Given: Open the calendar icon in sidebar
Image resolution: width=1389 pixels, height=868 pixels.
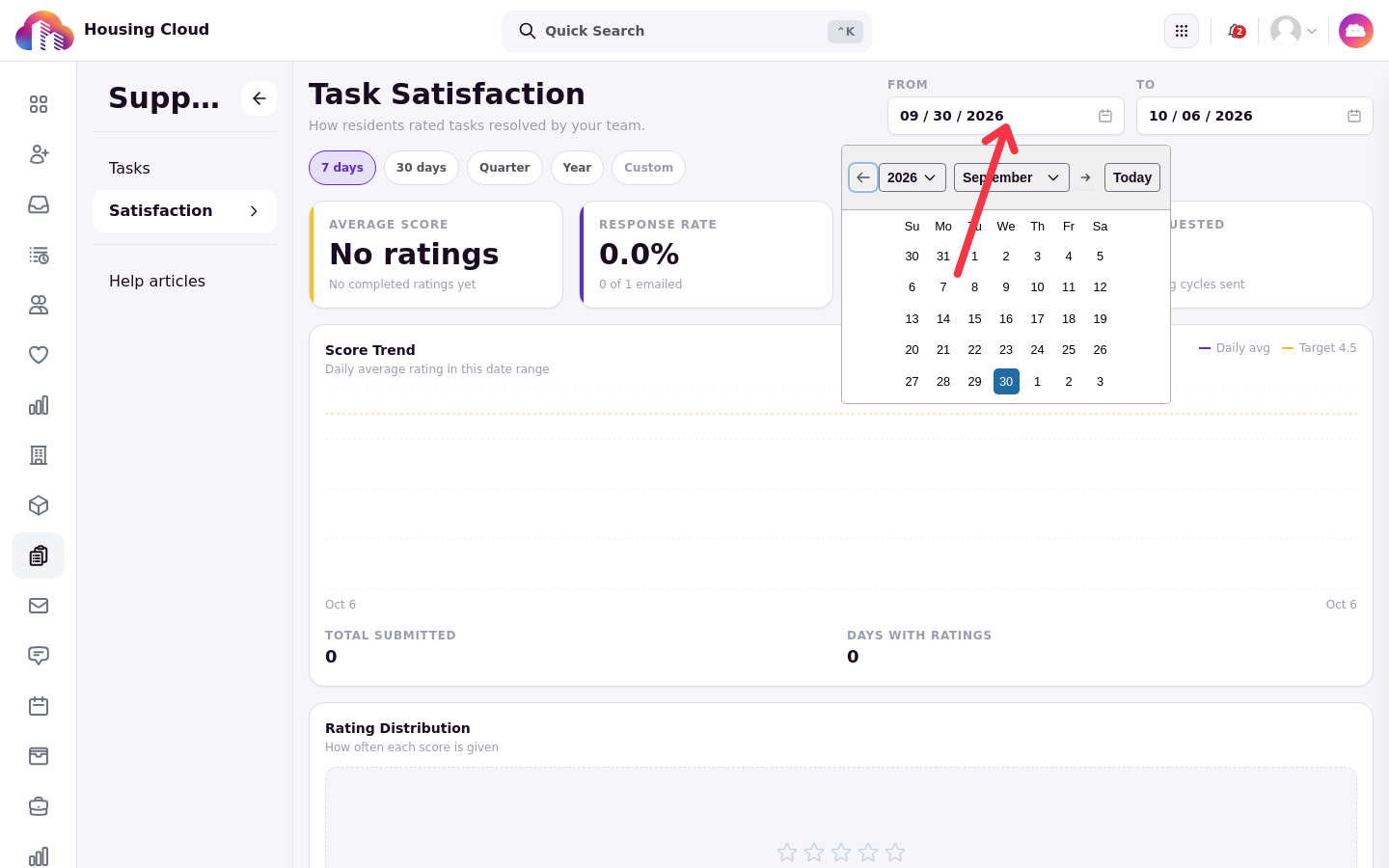Looking at the screenshot, I should 39,706.
